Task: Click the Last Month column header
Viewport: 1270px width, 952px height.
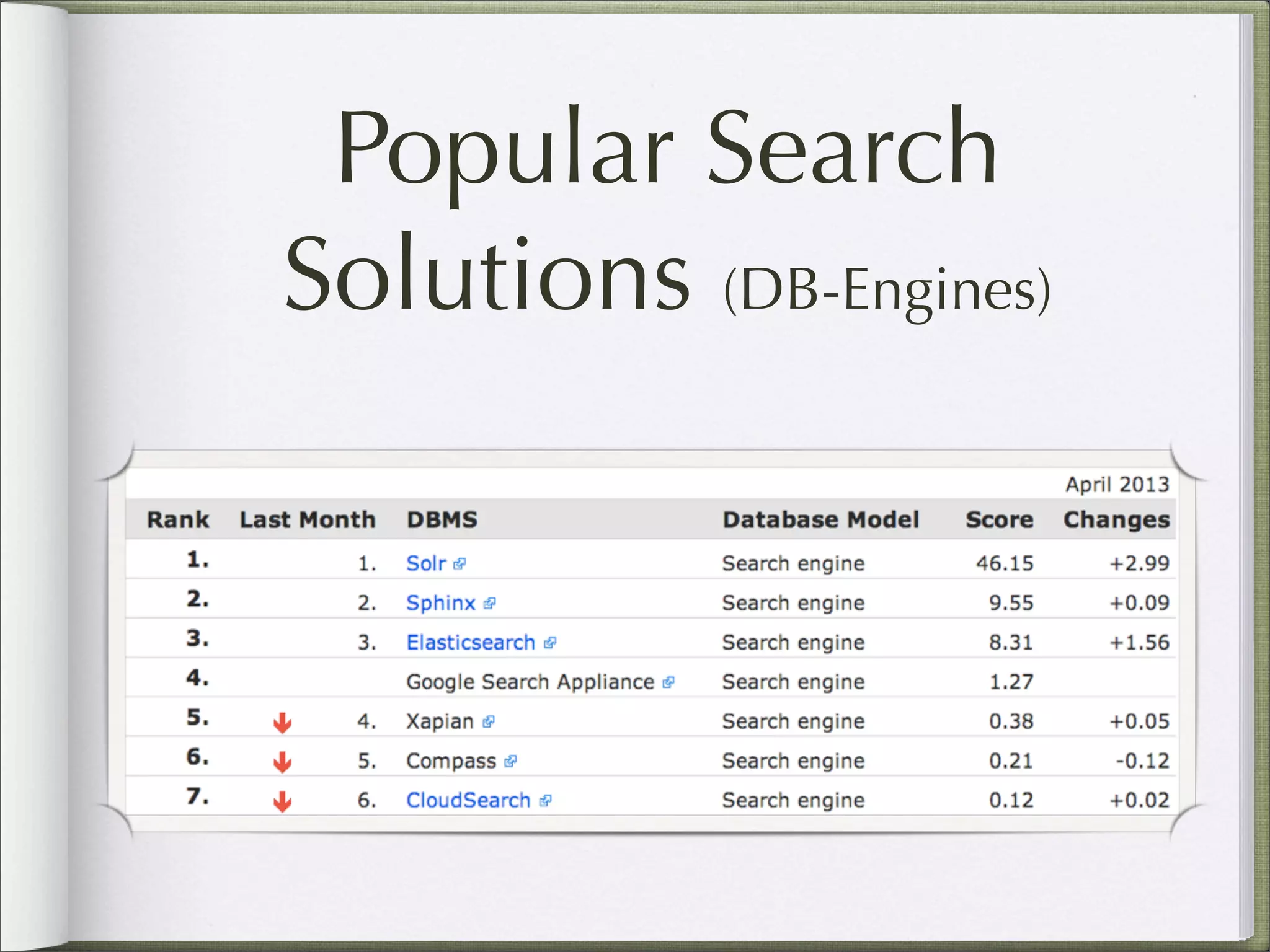Action: click(x=308, y=519)
